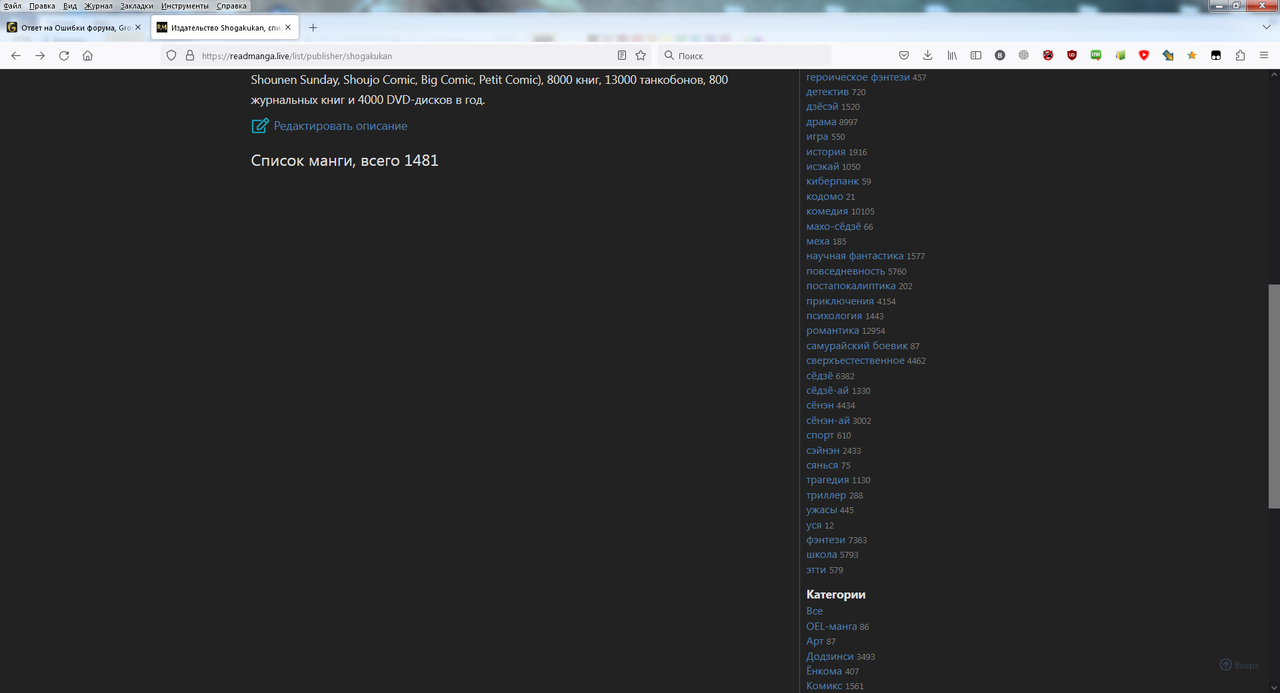Image resolution: width=1280 pixels, height=693 pixels.
Task: Click the readmanga.live address bar
Action: click(x=405, y=56)
